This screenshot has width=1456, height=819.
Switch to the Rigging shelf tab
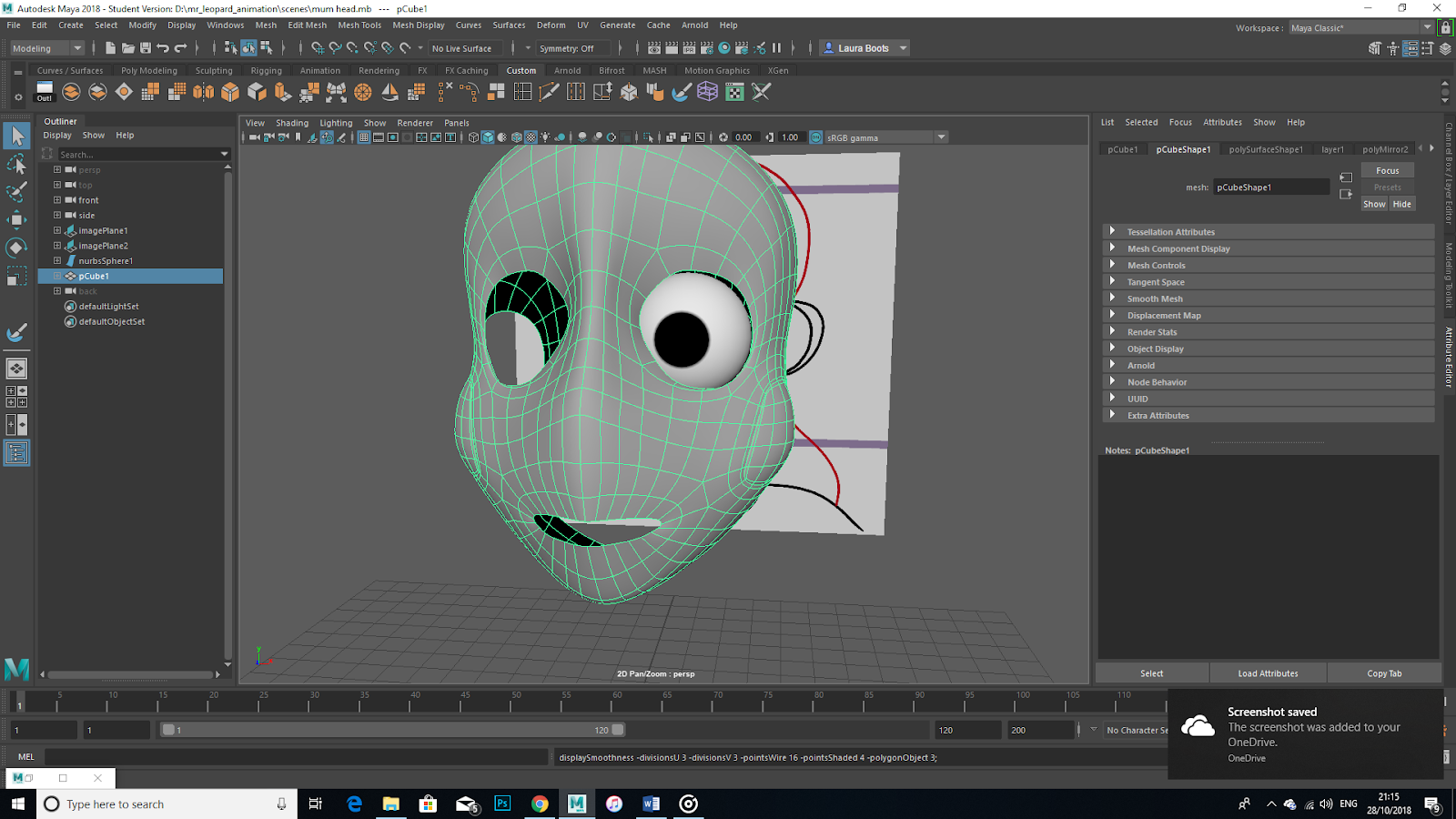[x=266, y=70]
